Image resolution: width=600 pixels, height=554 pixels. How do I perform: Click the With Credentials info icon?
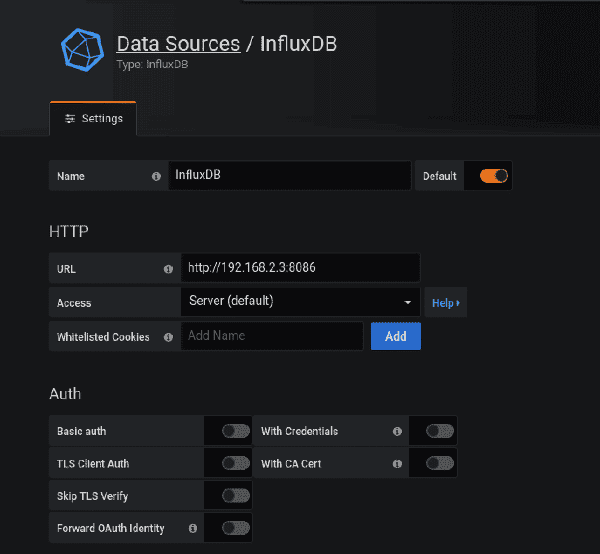click(x=397, y=431)
